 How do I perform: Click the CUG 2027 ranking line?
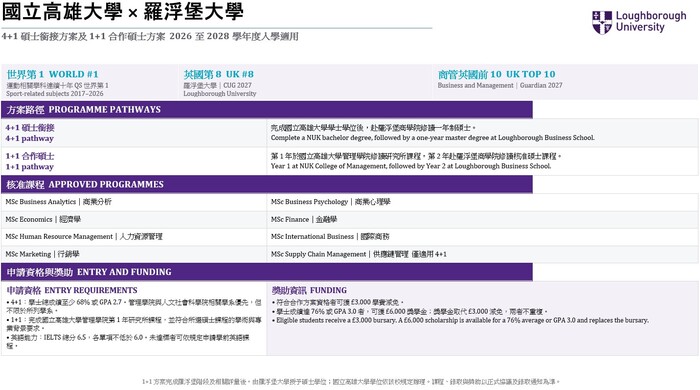tap(217, 85)
